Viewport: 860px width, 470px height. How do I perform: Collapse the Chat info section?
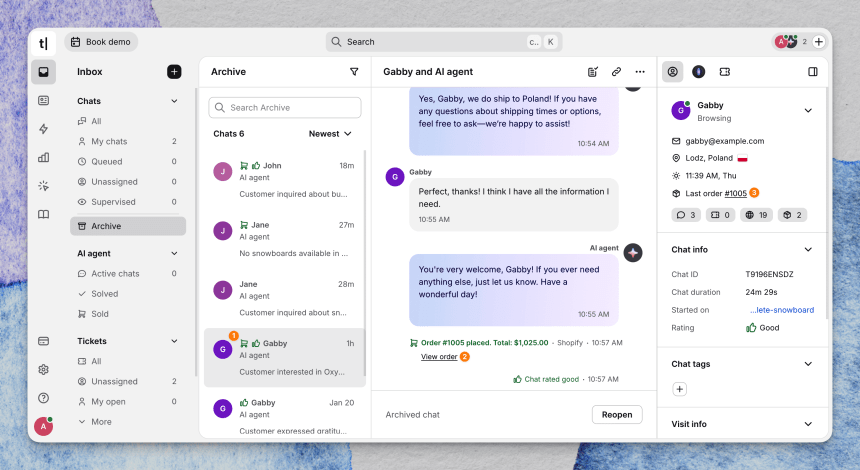click(x=808, y=250)
